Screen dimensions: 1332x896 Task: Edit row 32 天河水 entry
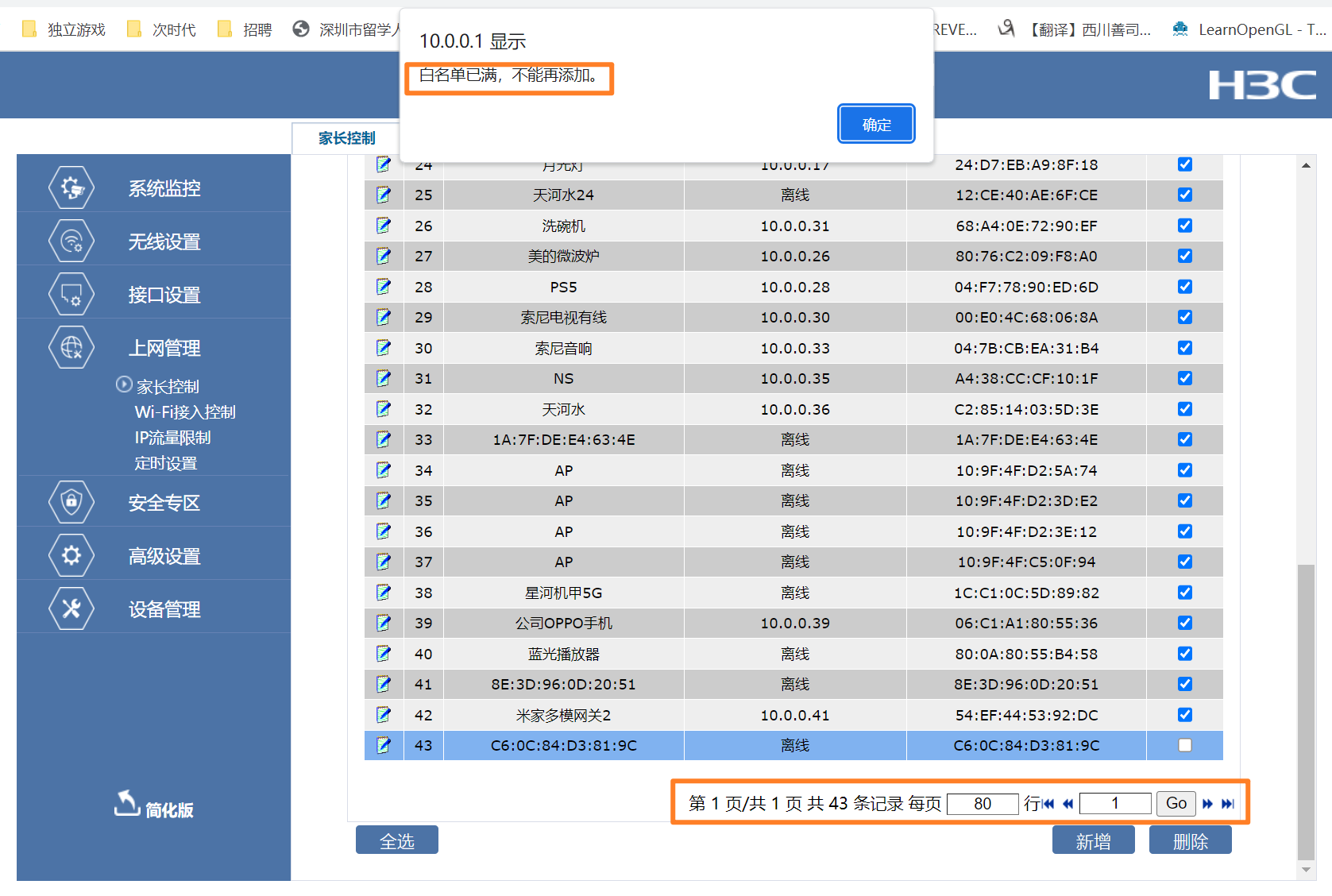pyautogui.click(x=384, y=409)
